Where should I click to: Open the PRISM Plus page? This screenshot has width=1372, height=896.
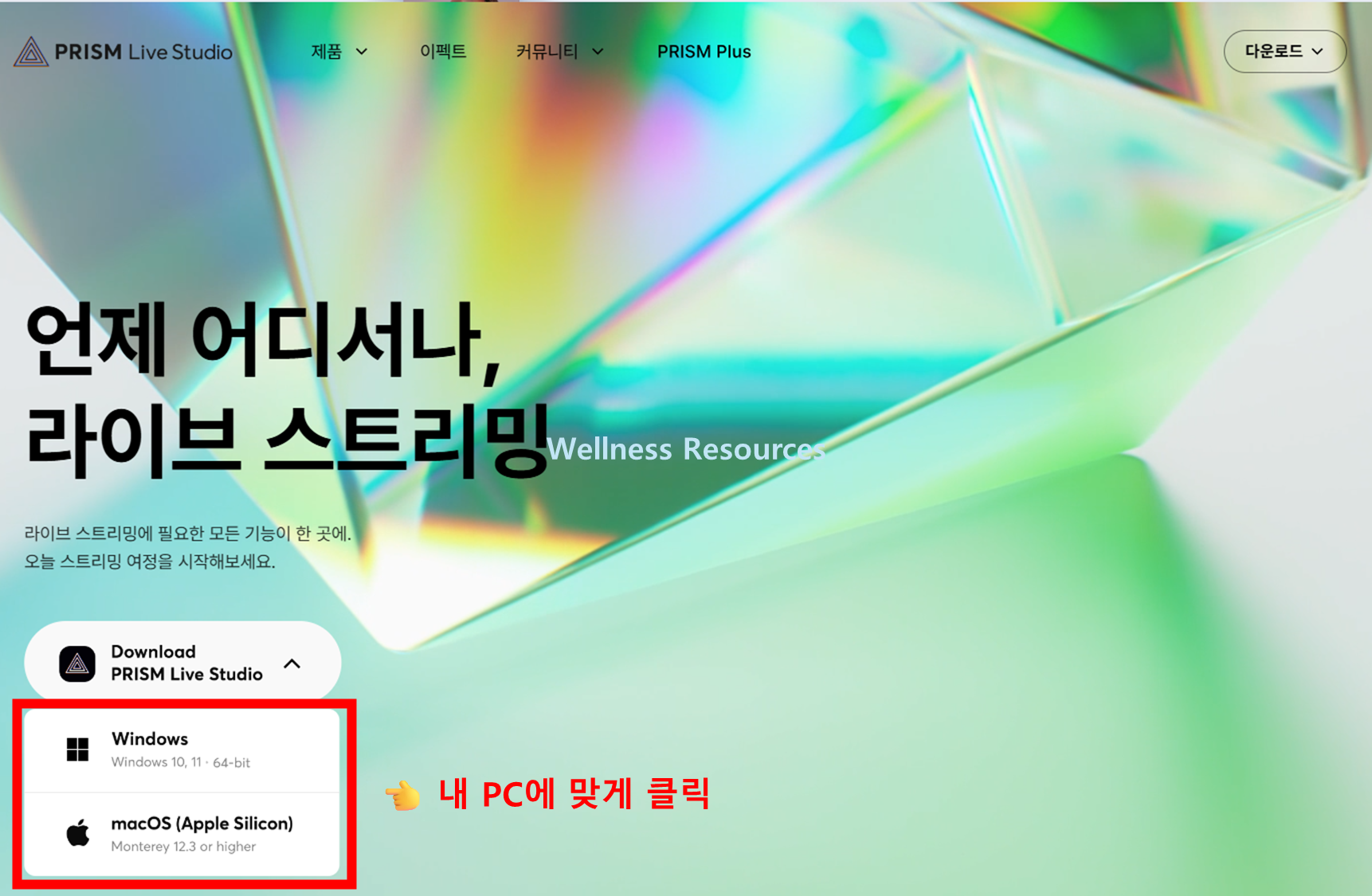[704, 52]
